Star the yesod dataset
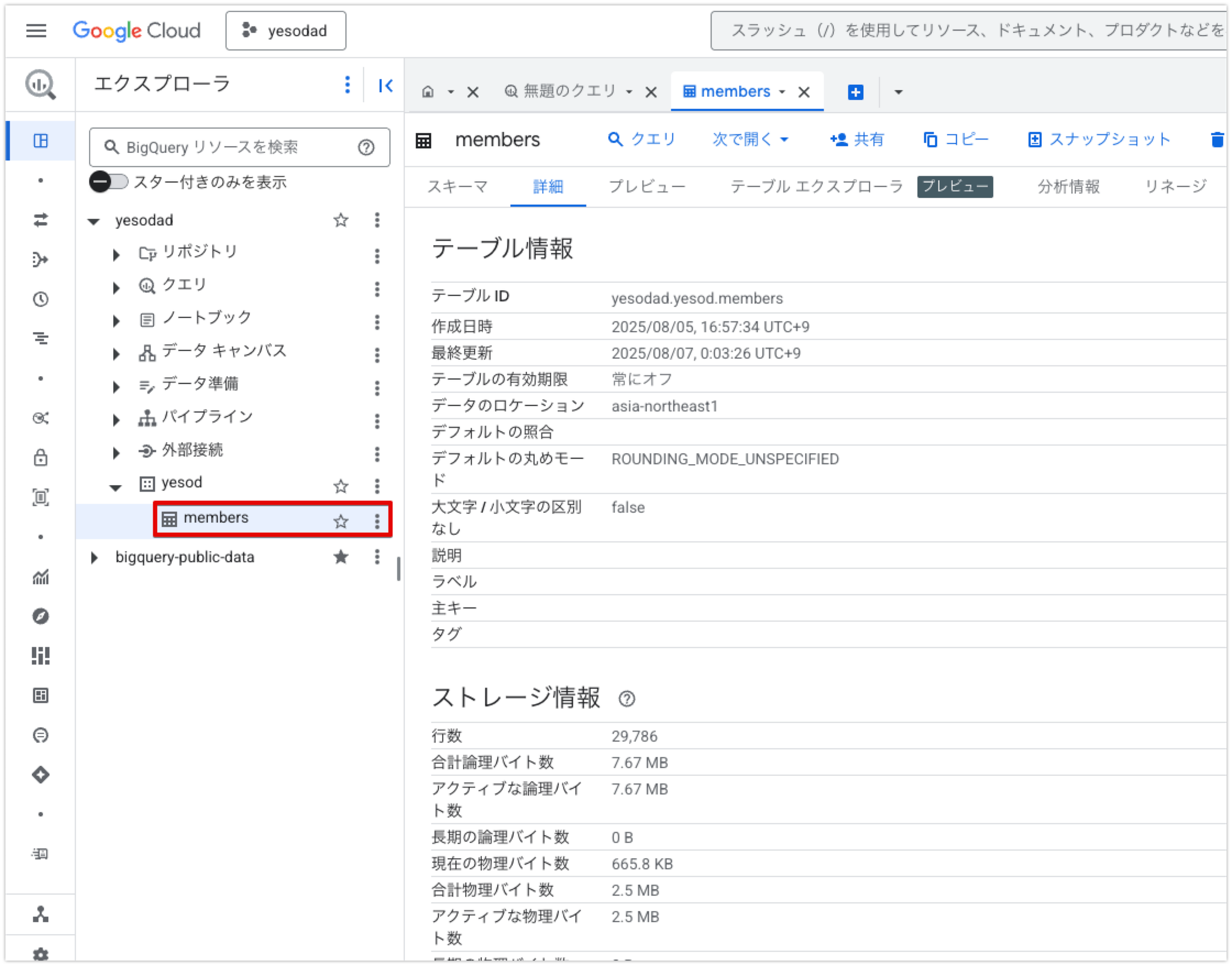1232x966 pixels. click(340, 486)
